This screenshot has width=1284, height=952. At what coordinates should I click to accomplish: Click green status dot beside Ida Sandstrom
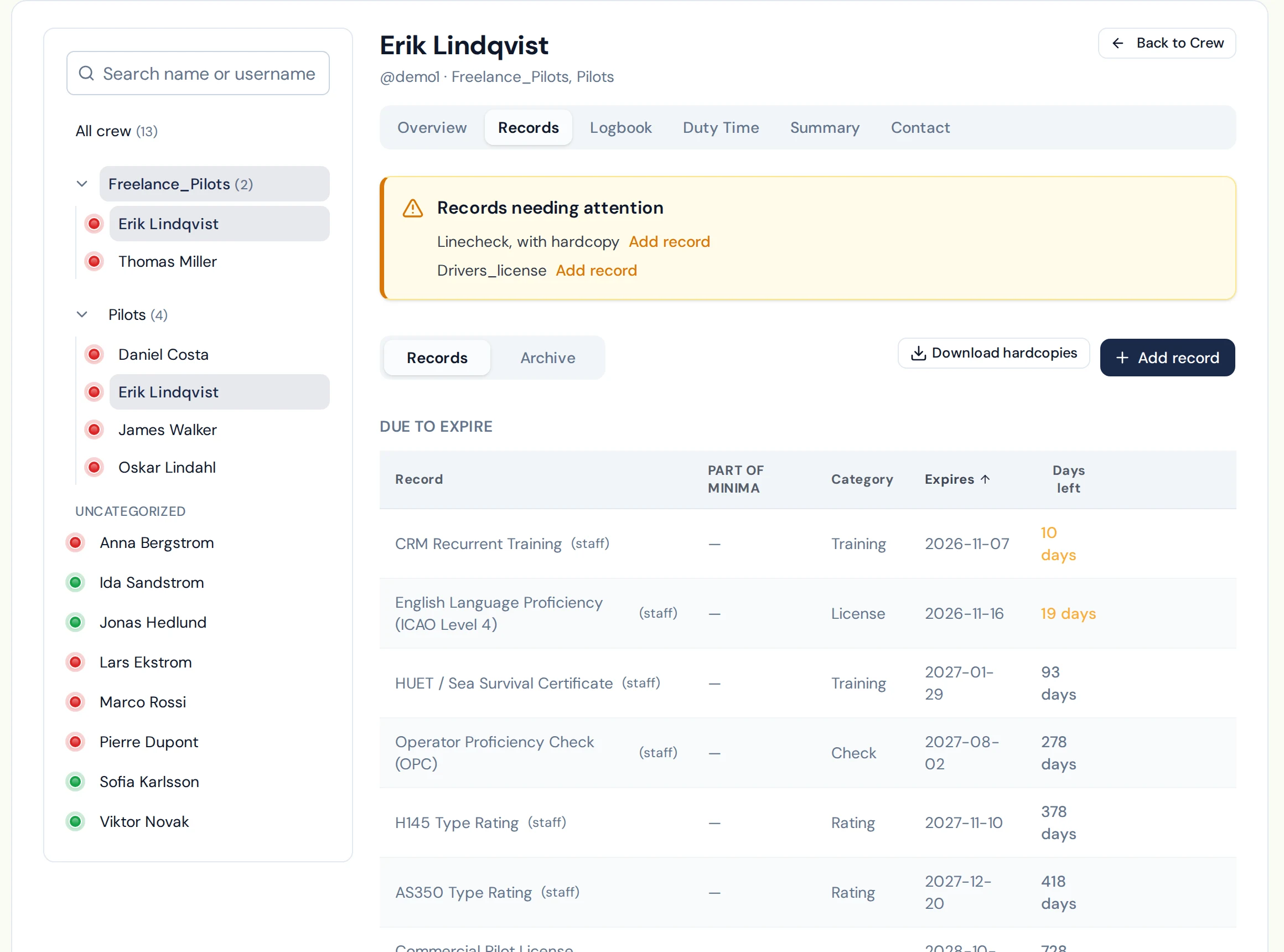coord(75,583)
